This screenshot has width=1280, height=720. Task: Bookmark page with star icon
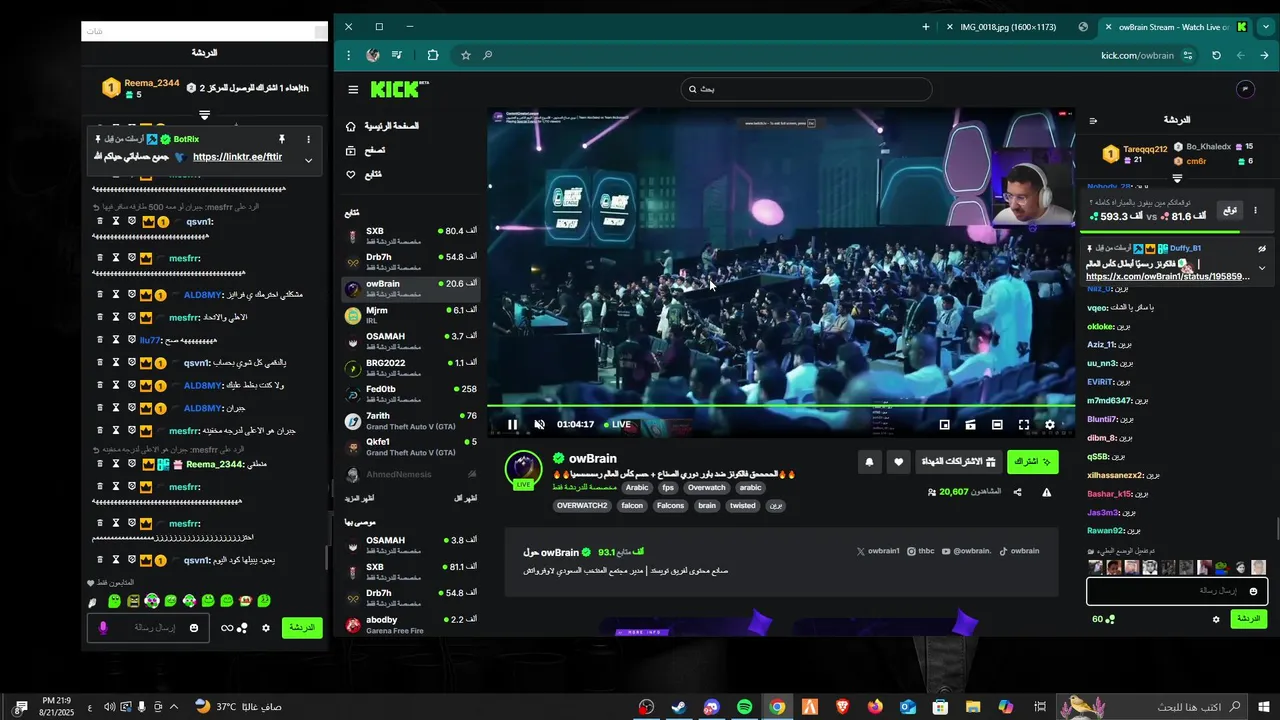tap(466, 55)
